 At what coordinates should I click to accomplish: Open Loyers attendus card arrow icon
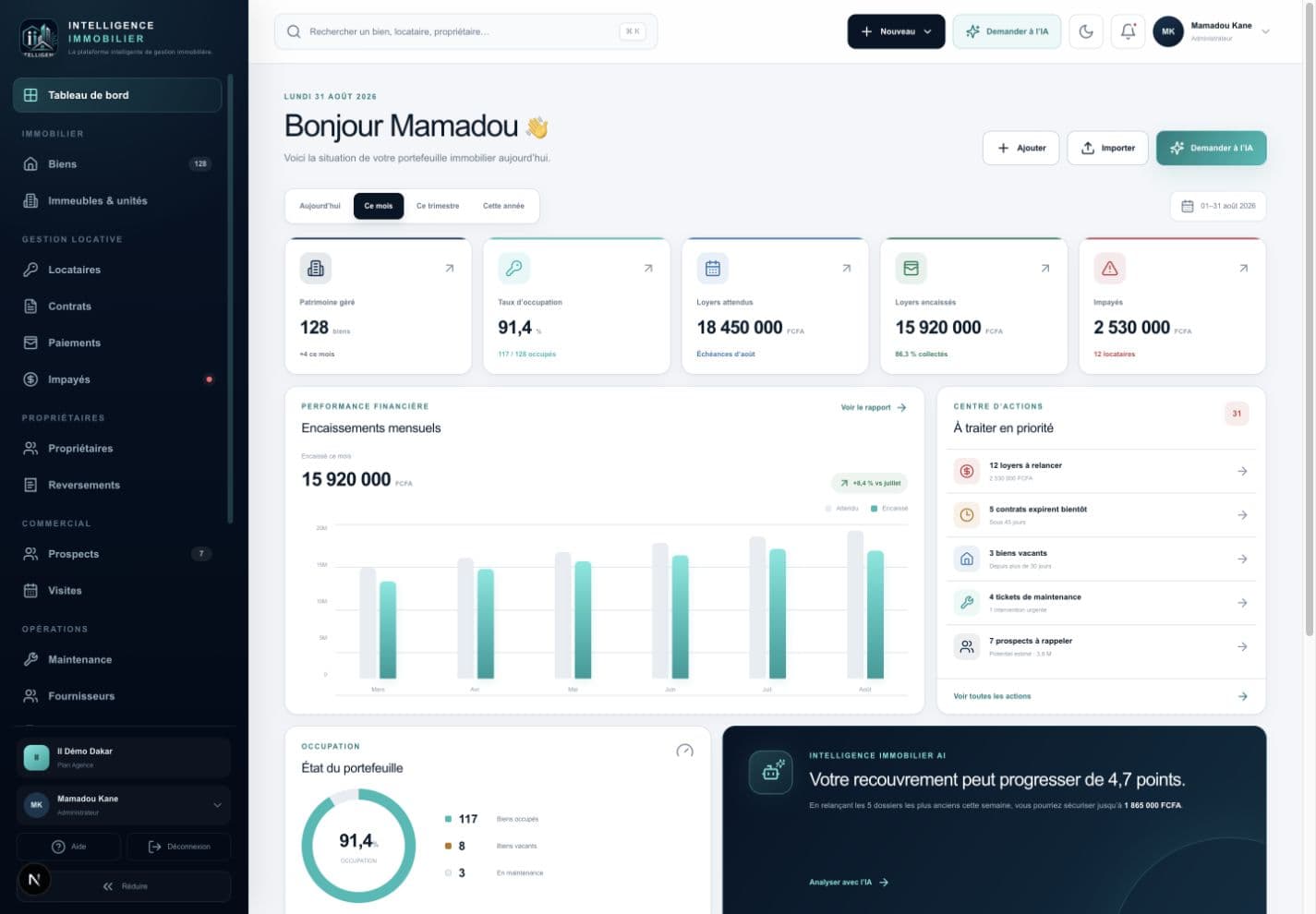click(x=846, y=269)
